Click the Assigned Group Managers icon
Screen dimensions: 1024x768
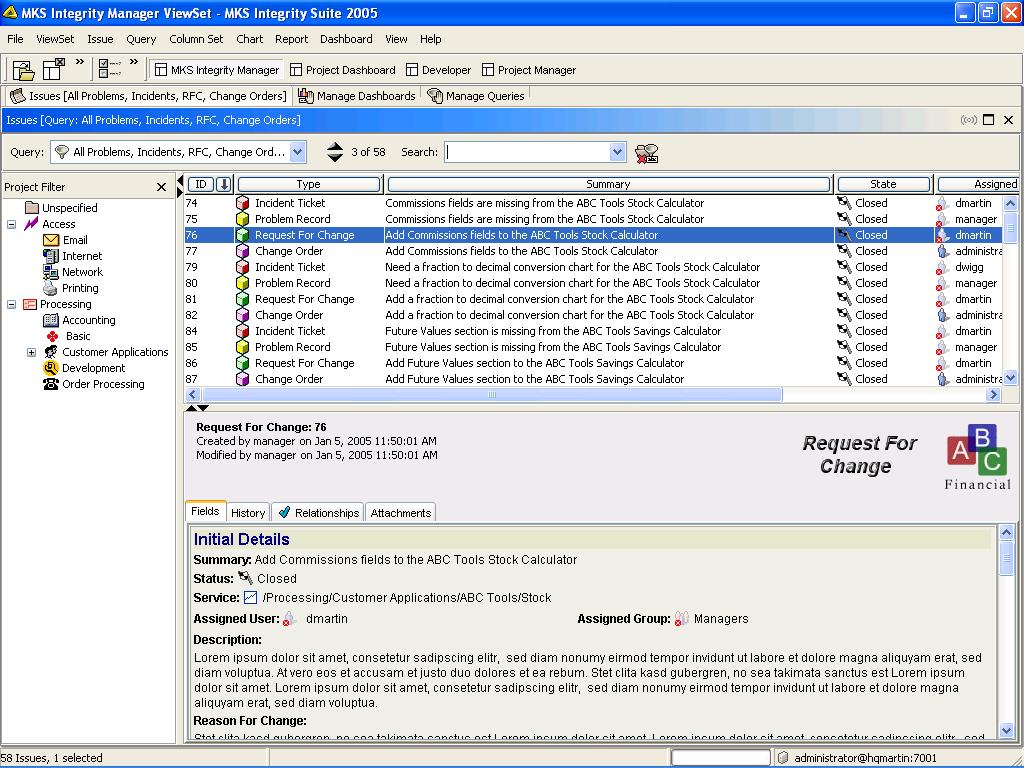(x=682, y=618)
